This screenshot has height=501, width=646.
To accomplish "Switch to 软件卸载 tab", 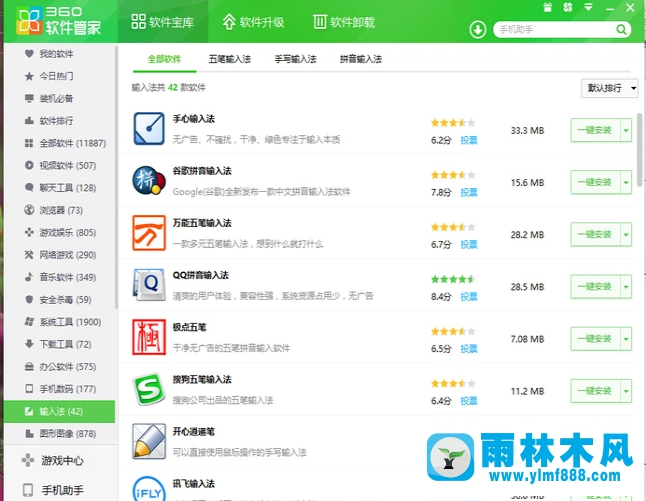I will 344,21.
